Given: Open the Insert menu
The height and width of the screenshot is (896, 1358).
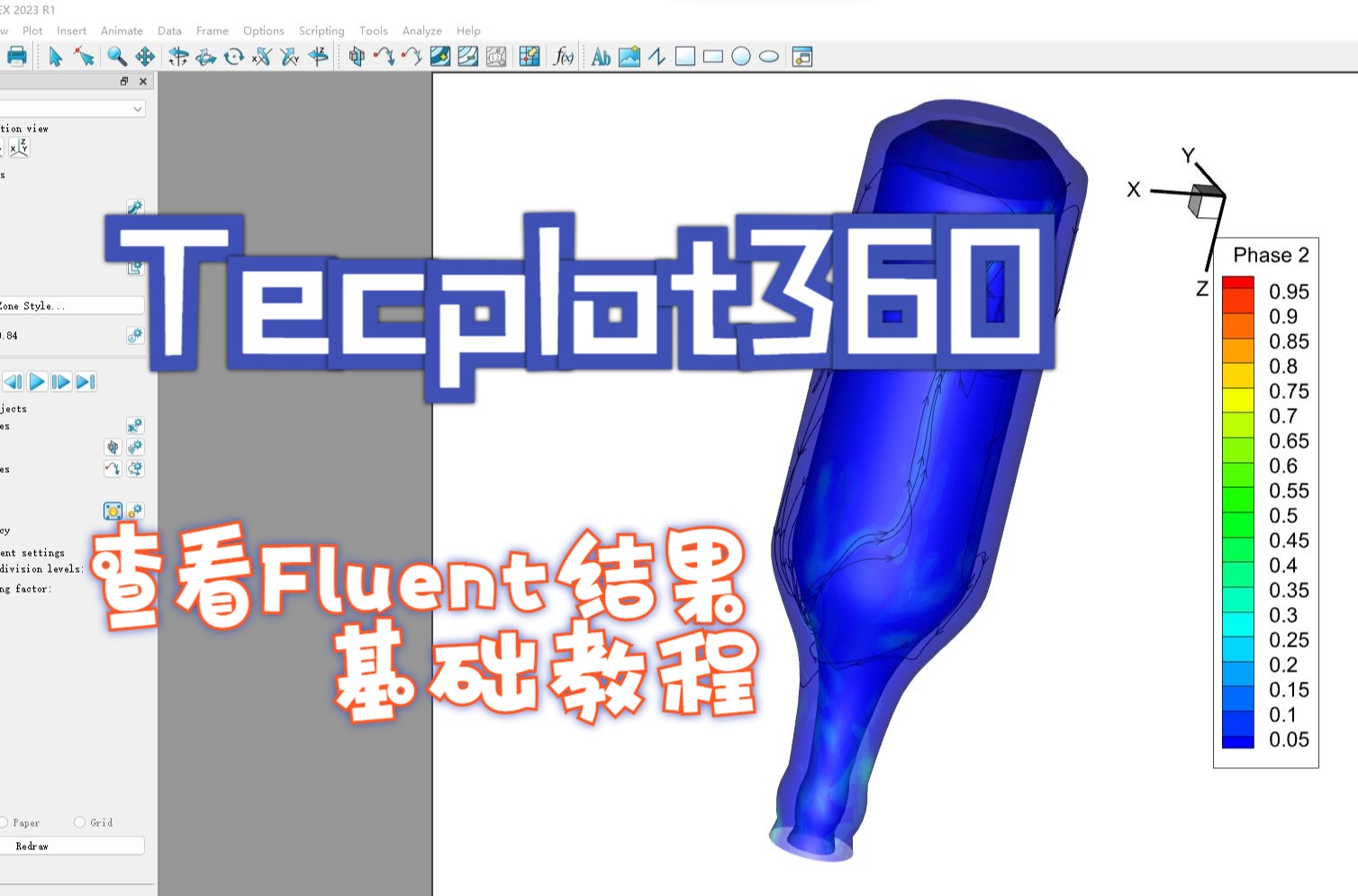Looking at the screenshot, I should [71, 31].
